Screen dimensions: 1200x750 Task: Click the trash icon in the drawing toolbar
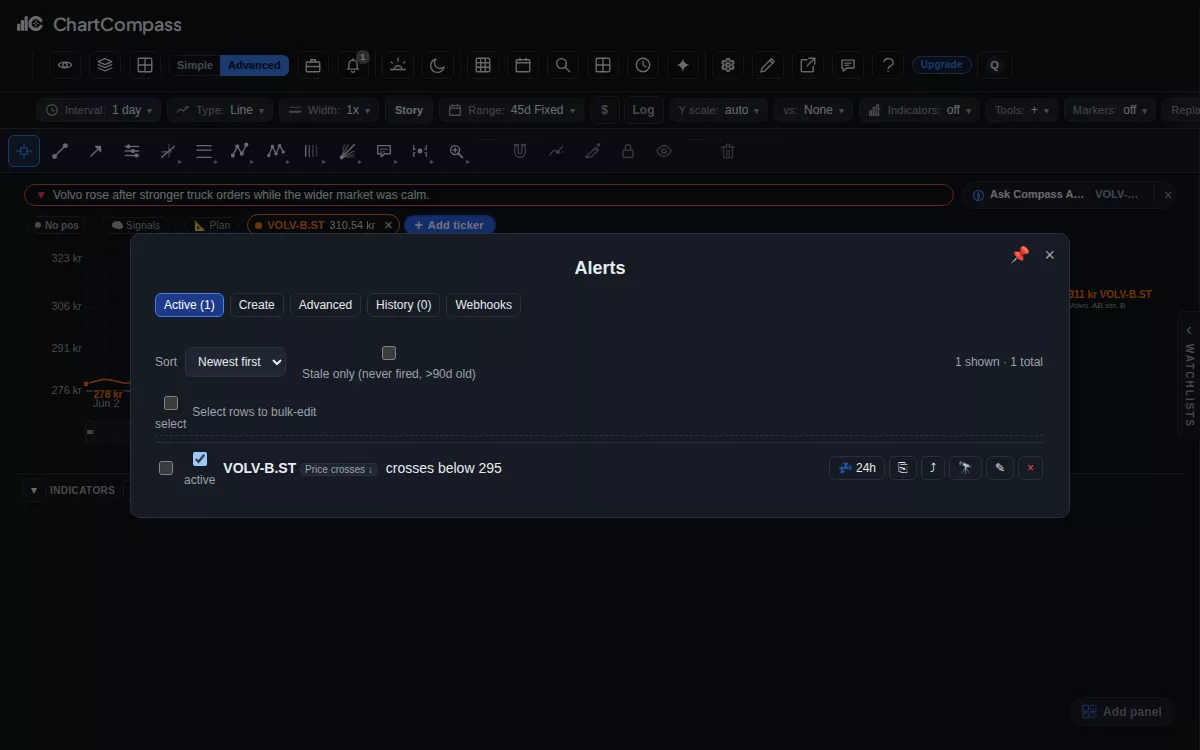click(x=728, y=151)
